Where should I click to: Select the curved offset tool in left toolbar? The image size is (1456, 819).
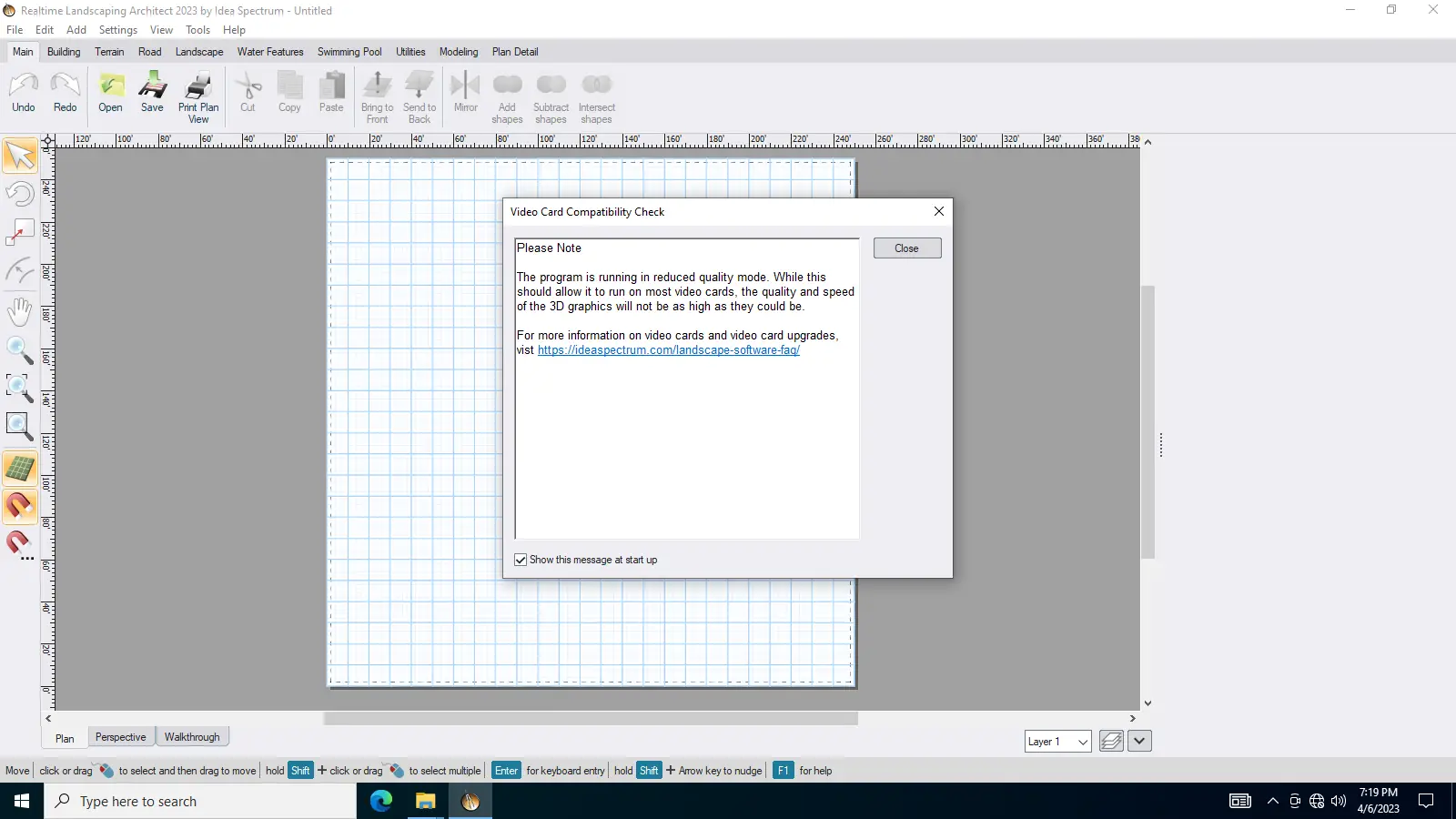20,271
